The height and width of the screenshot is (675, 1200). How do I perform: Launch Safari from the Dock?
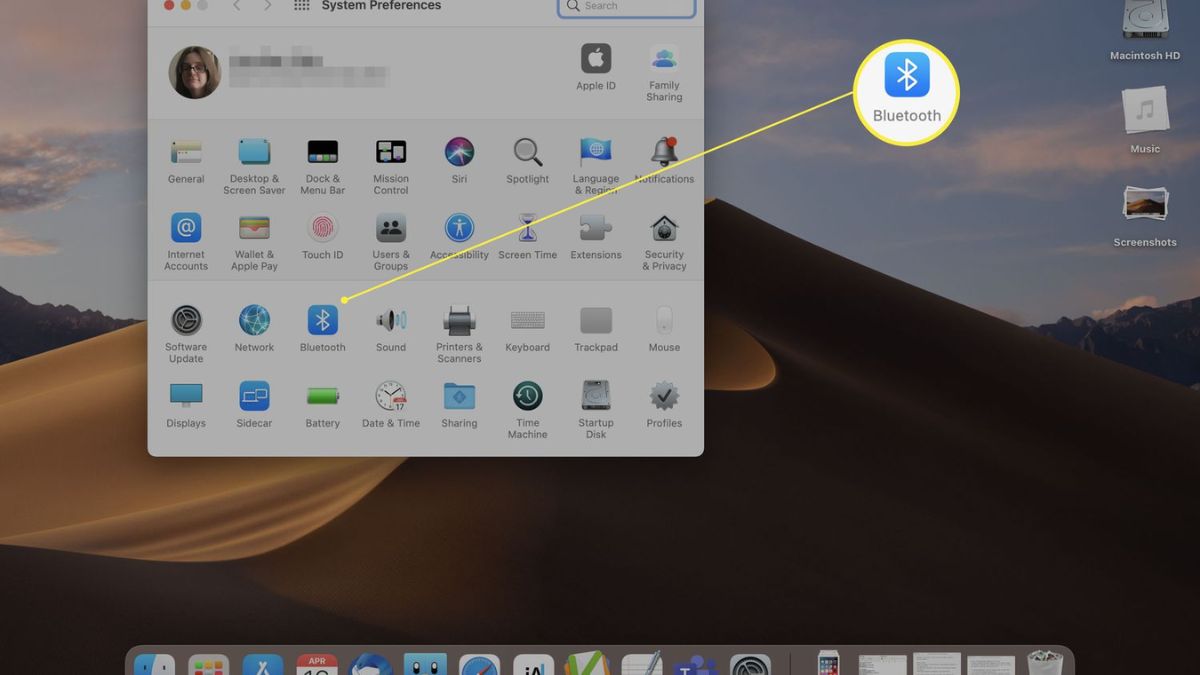479,664
